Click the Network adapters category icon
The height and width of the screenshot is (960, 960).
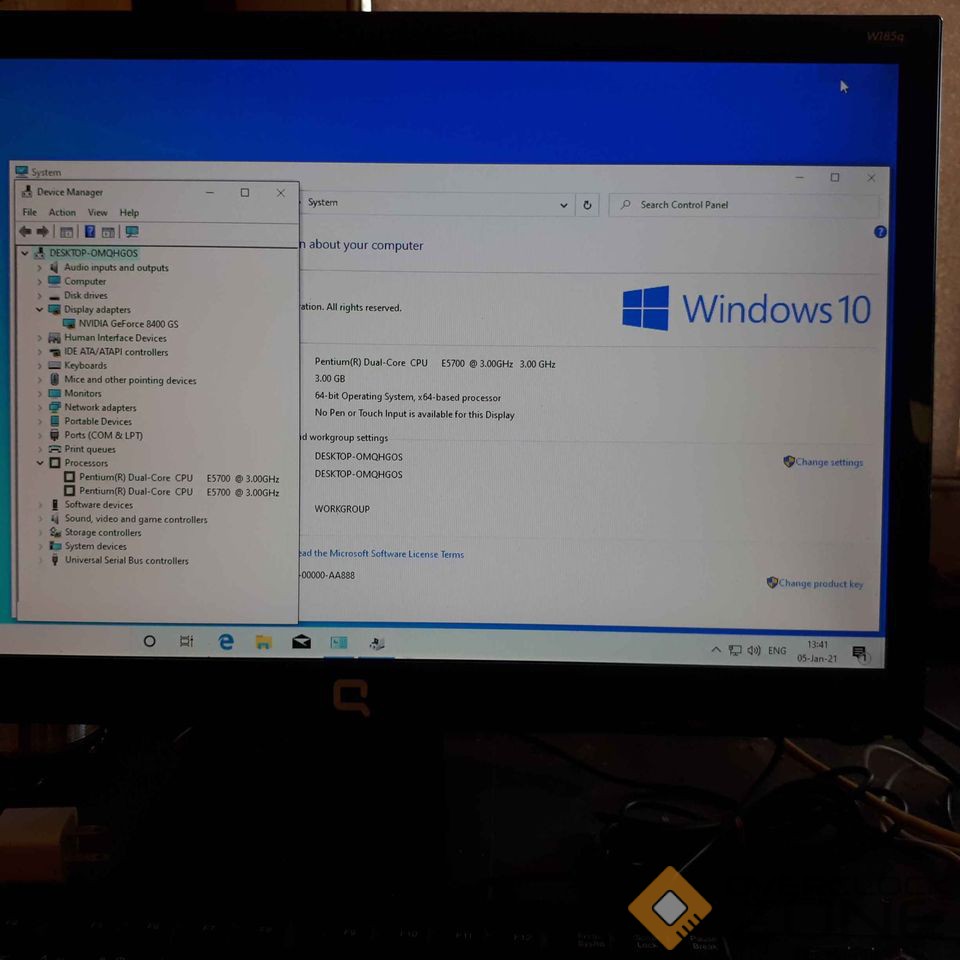pos(54,407)
